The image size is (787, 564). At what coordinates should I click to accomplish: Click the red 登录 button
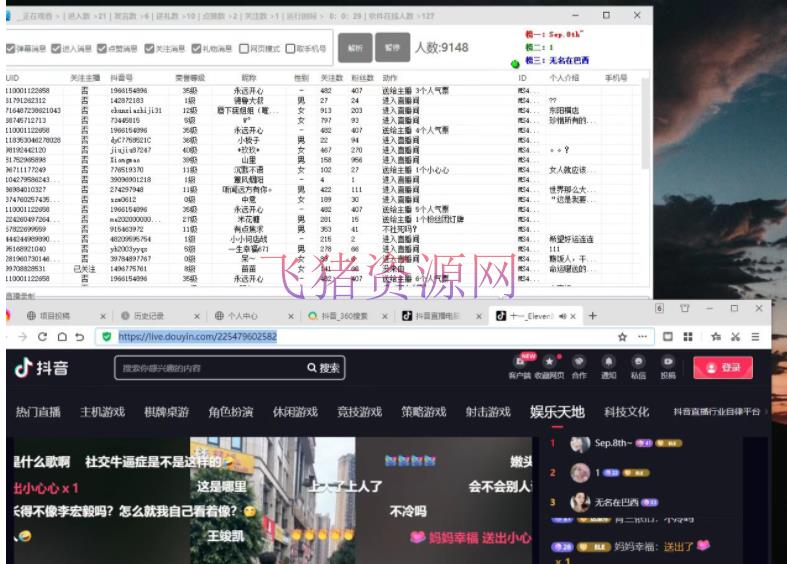click(x=723, y=368)
